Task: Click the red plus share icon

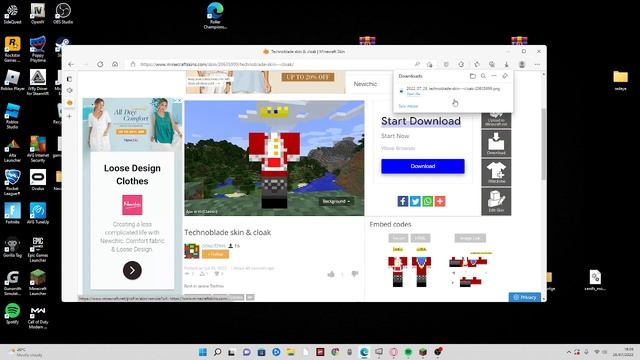Action: click(440, 201)
